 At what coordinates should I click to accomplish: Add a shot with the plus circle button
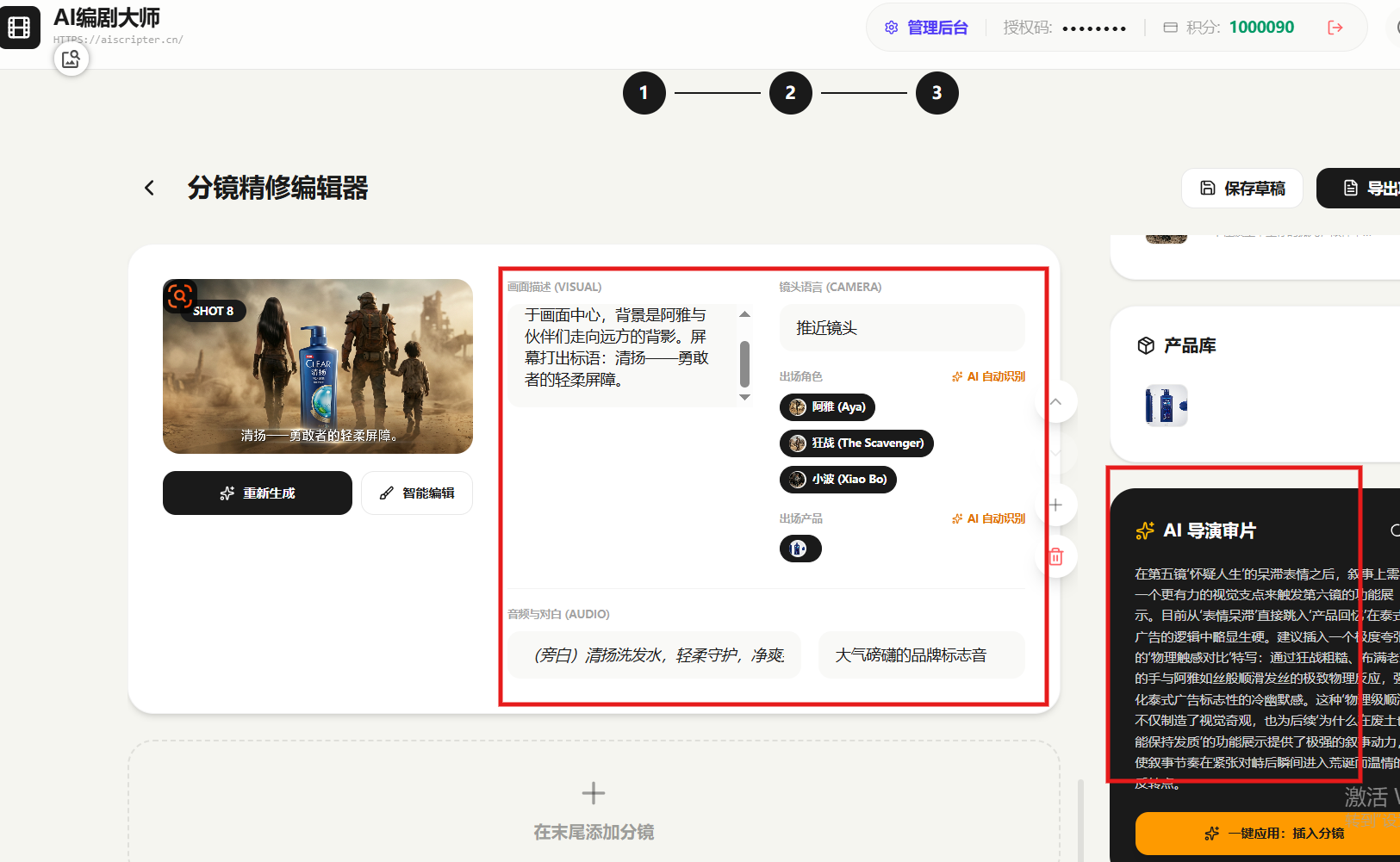(1055, 505)
